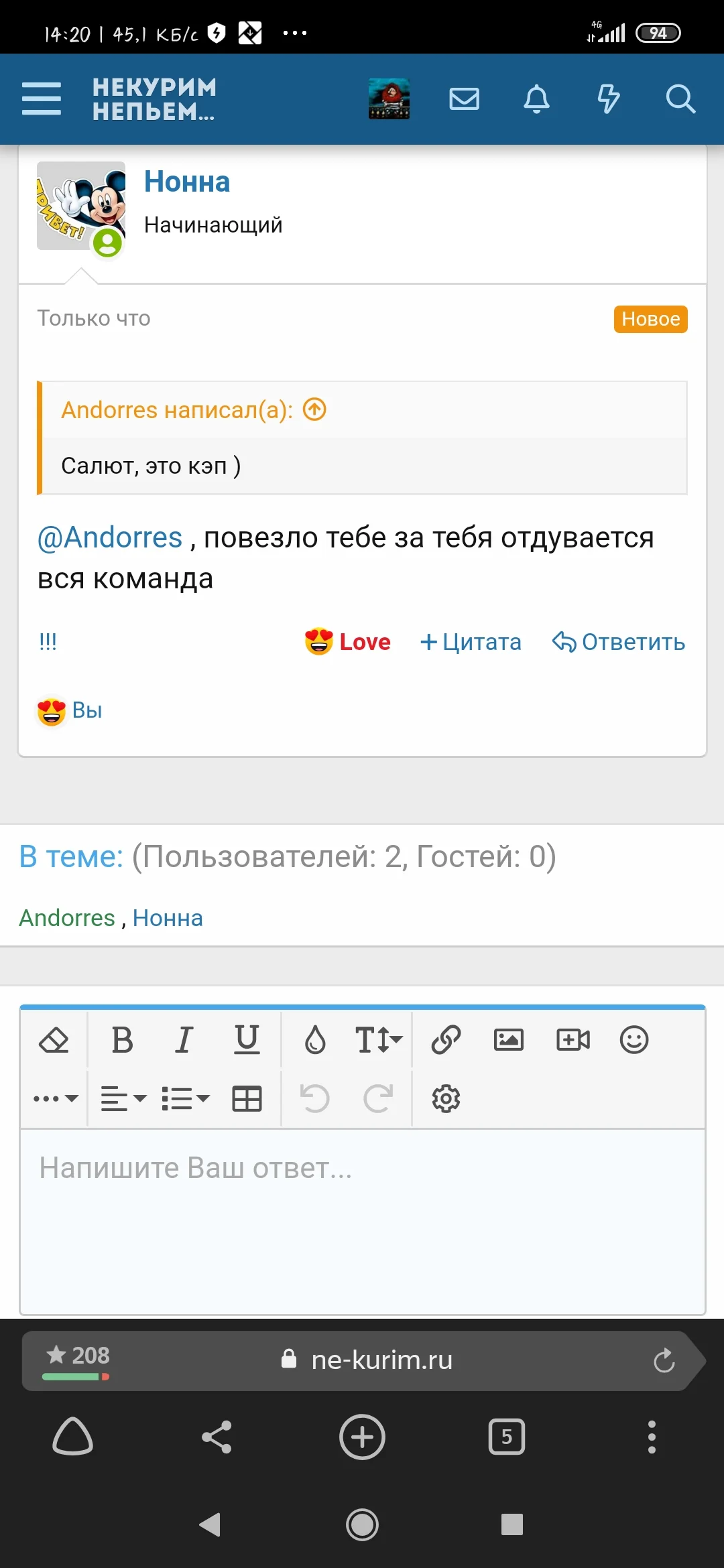Tap the lightning bolt what's-new icon
The image size is (724, 1568).
point(608,99)
